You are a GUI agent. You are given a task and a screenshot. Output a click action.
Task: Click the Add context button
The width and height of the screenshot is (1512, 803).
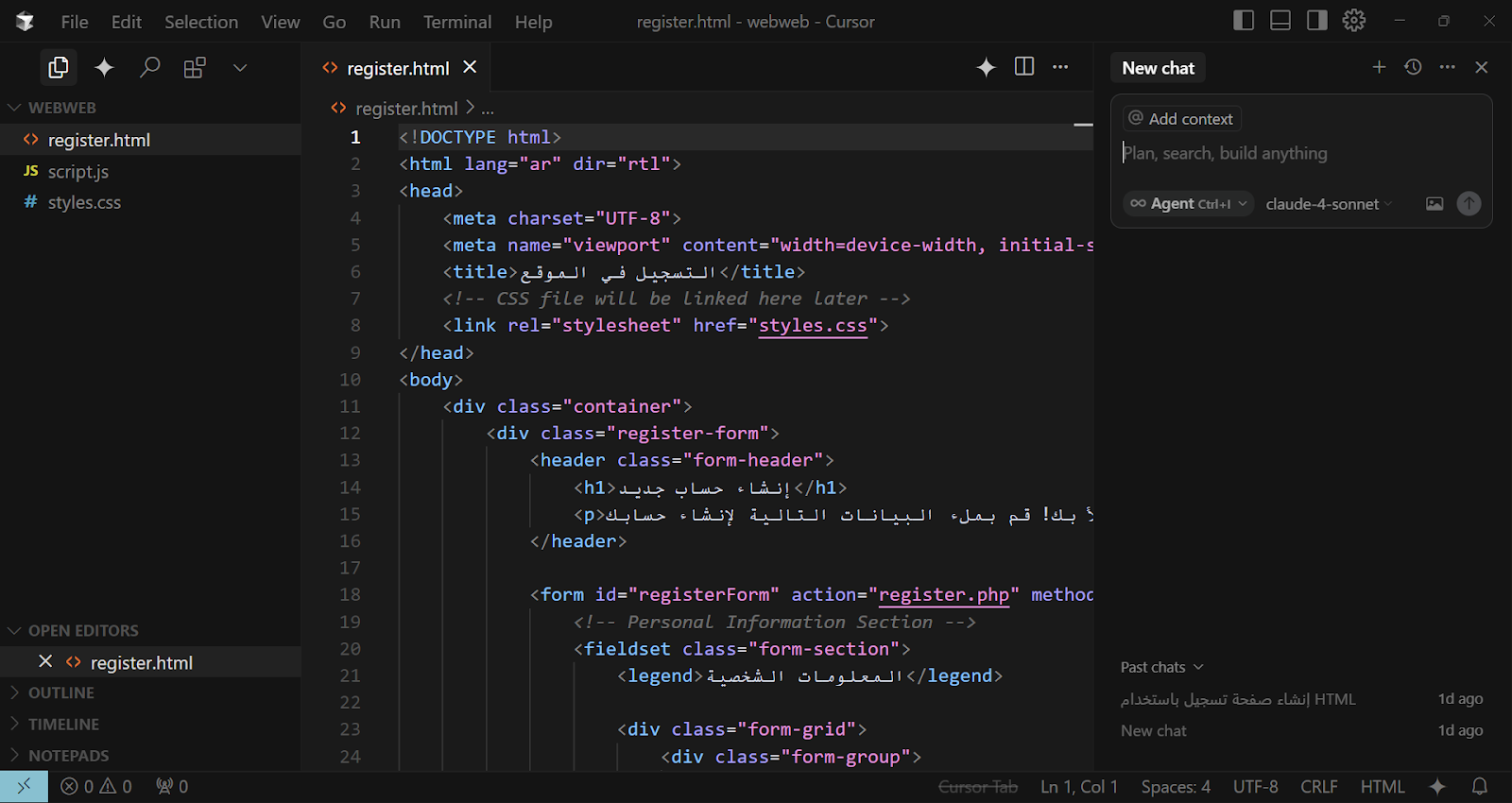[1181, 119]
